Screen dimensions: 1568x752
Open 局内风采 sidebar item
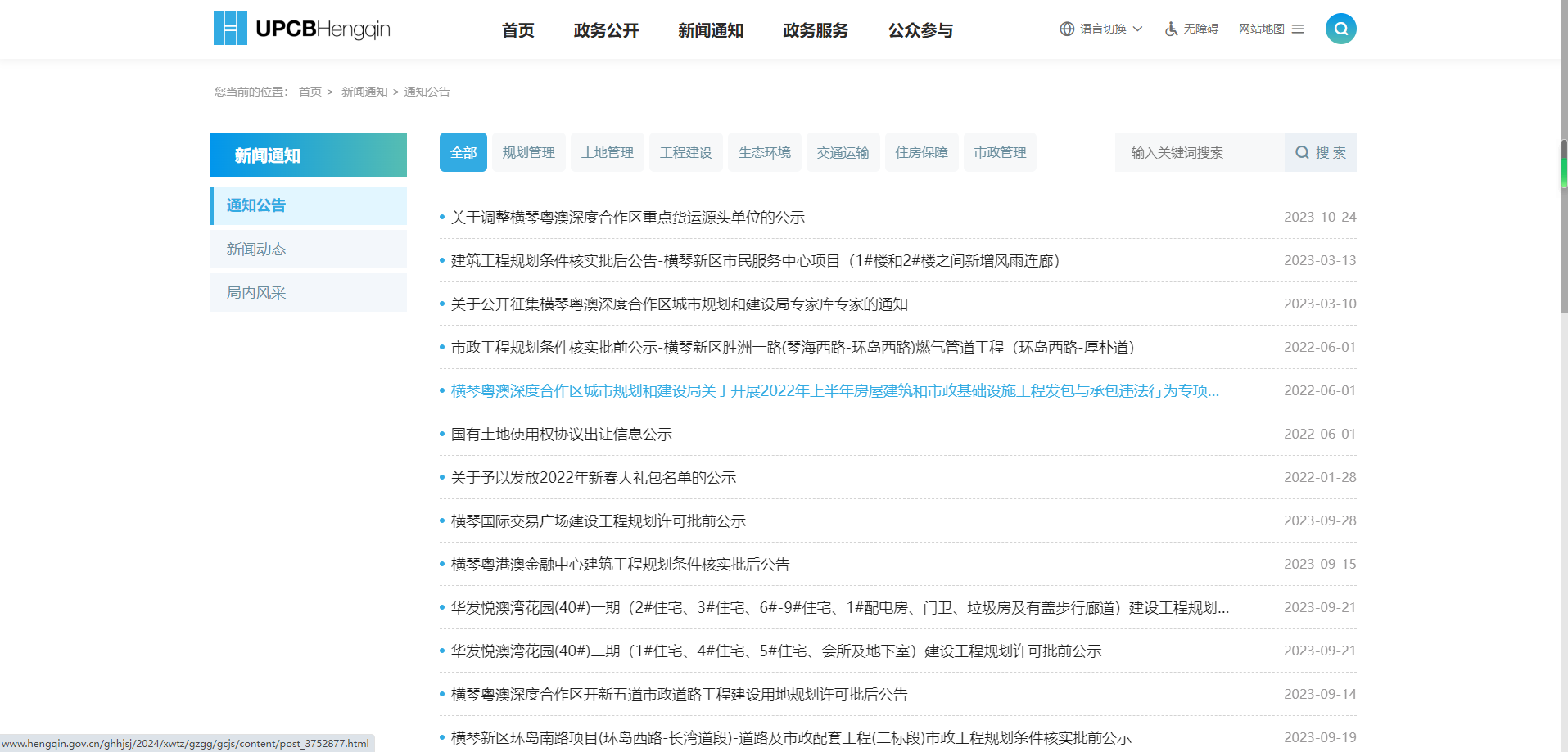256,292
